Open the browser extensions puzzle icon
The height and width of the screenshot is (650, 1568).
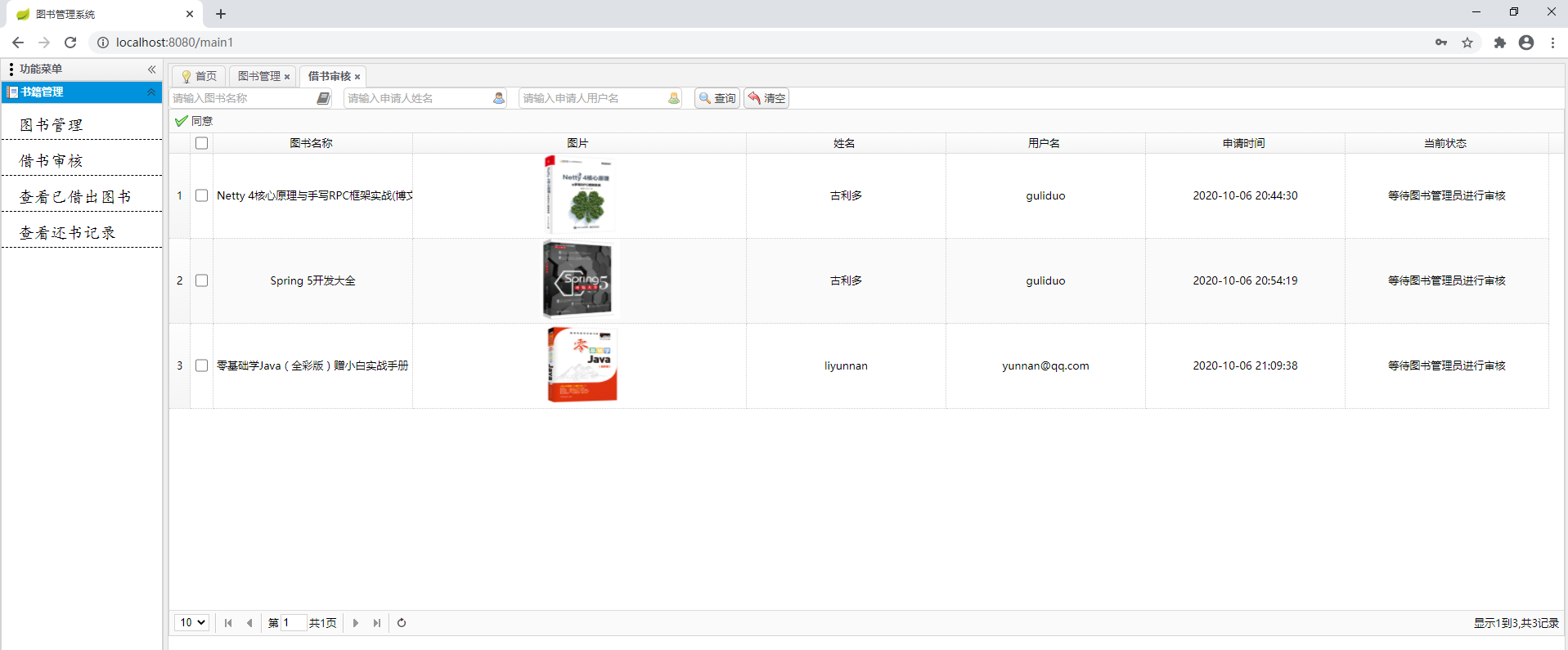(x=1499, y=43)
